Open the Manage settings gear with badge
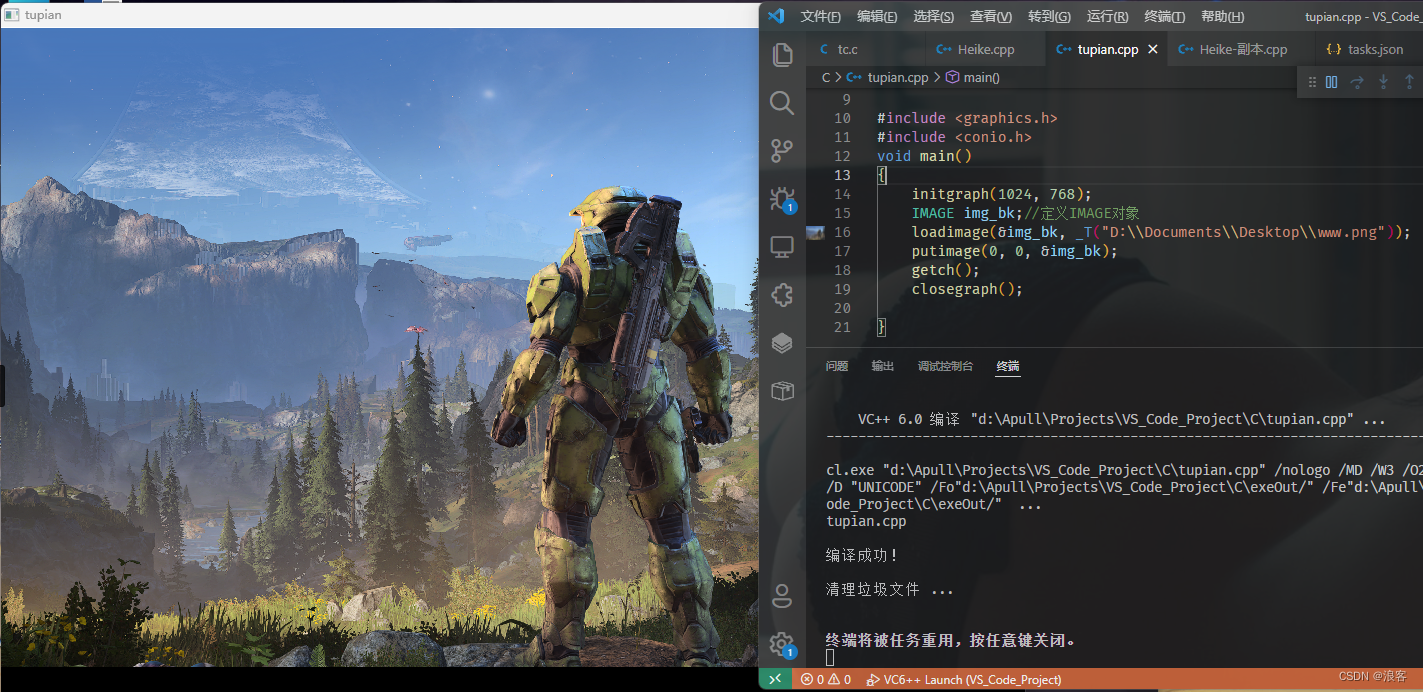Image resolution: width=1423 pixels, height=692 pixels. click(x=782, y=645)
